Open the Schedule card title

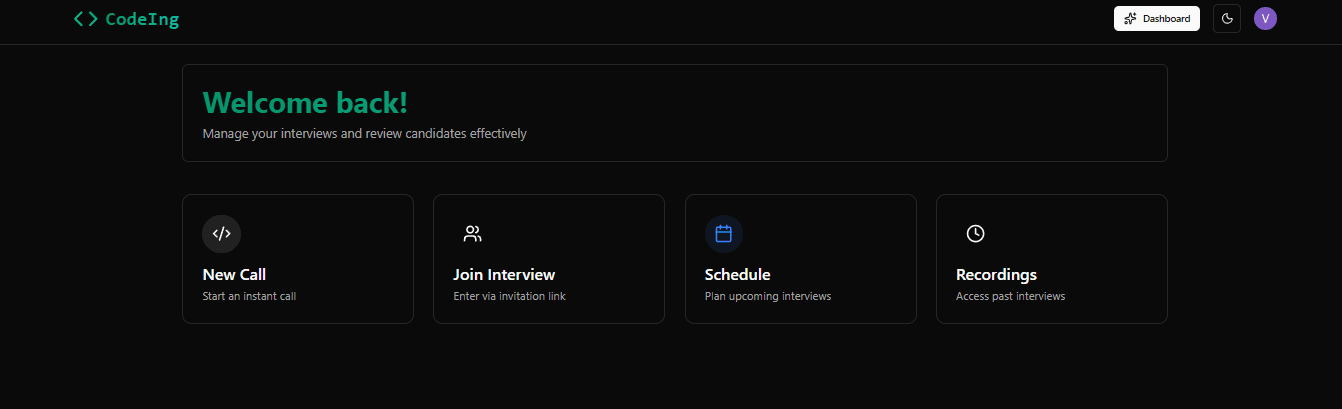click(x=737, y=275)
